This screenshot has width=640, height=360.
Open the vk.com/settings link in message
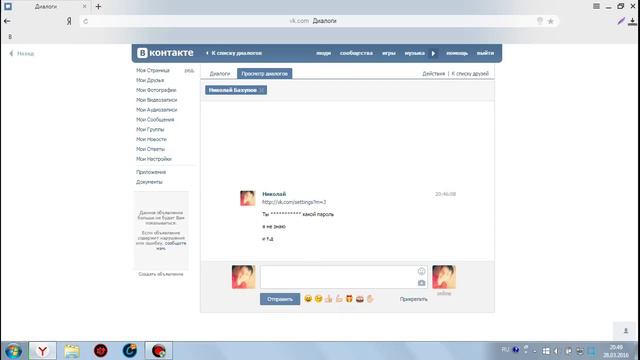tap(294, 202)
